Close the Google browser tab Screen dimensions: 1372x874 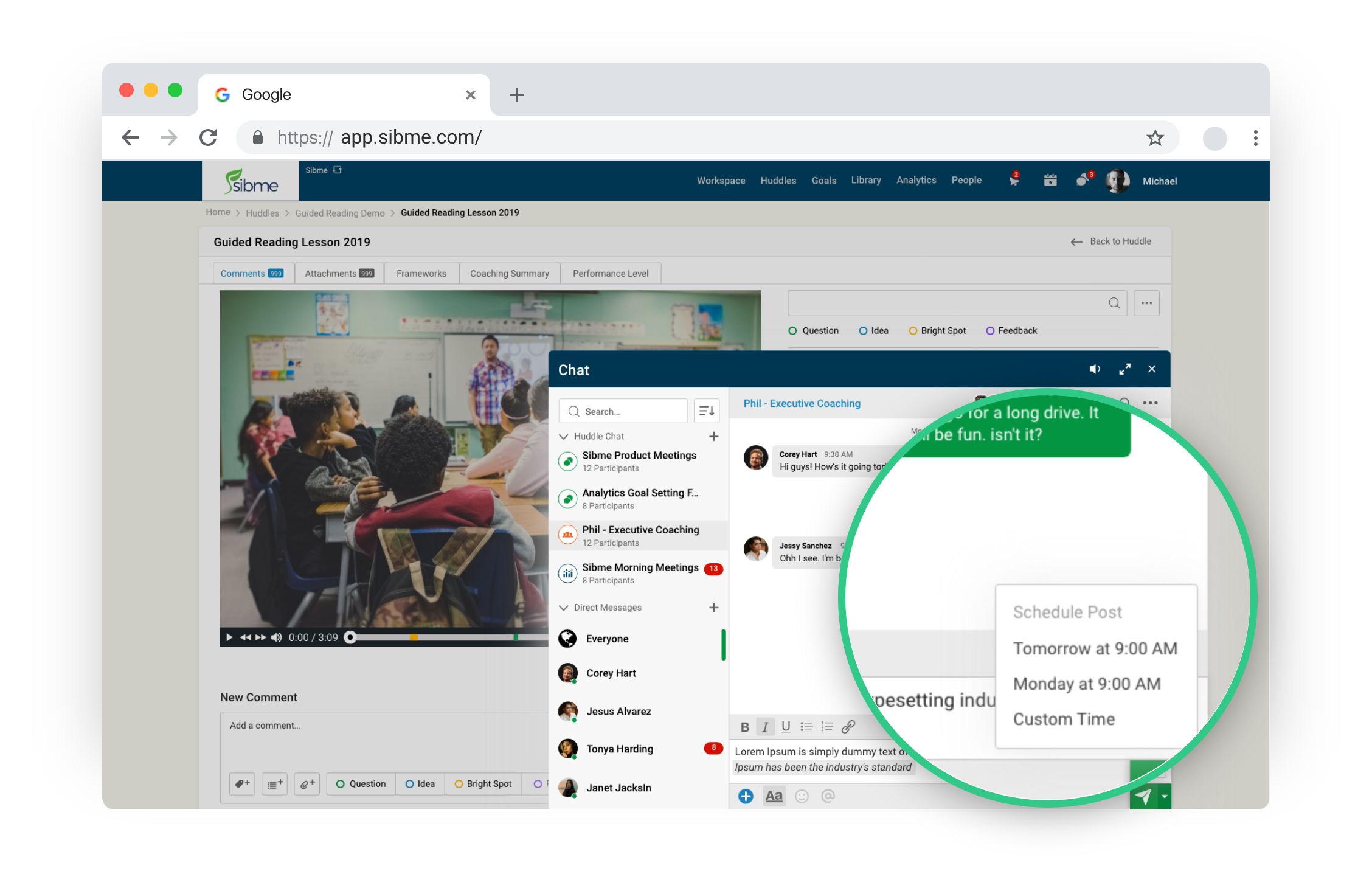[x=470, y=95]
